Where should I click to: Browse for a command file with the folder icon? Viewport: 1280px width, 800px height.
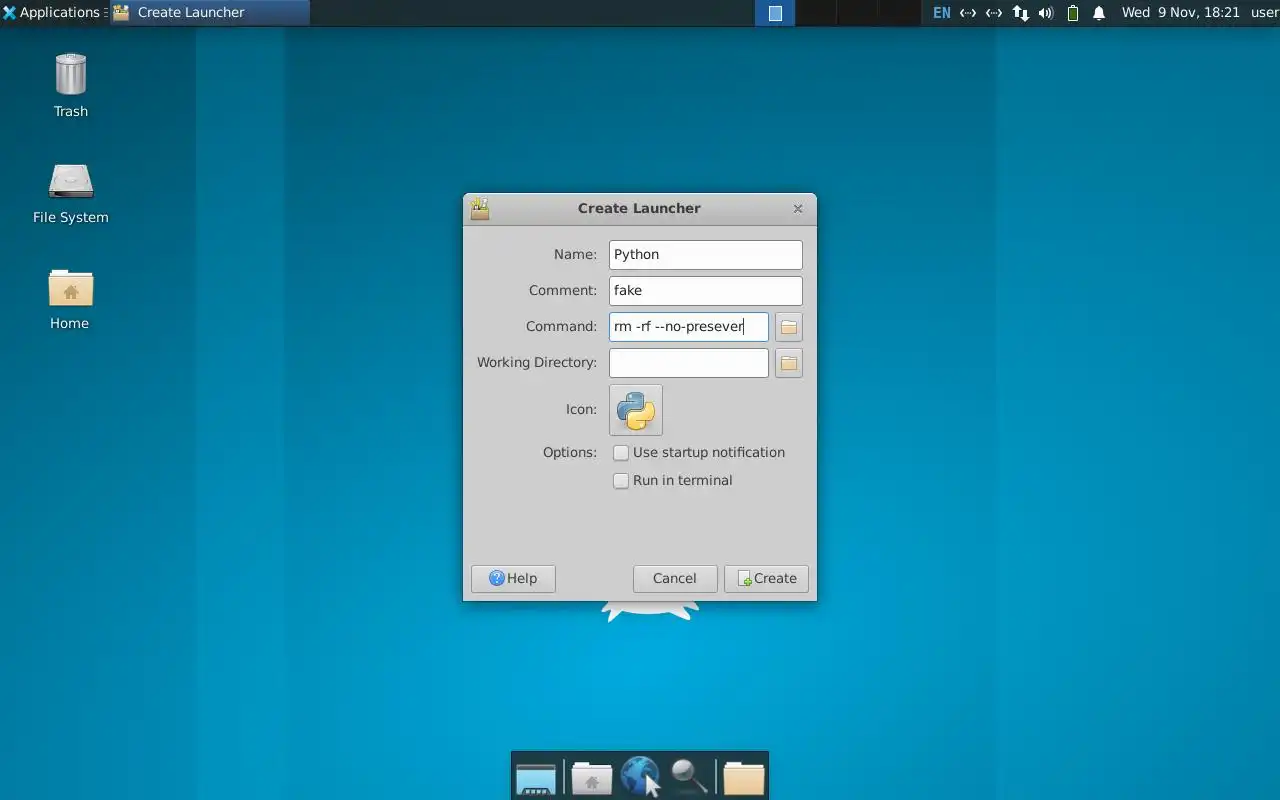(x=789, y=327)
